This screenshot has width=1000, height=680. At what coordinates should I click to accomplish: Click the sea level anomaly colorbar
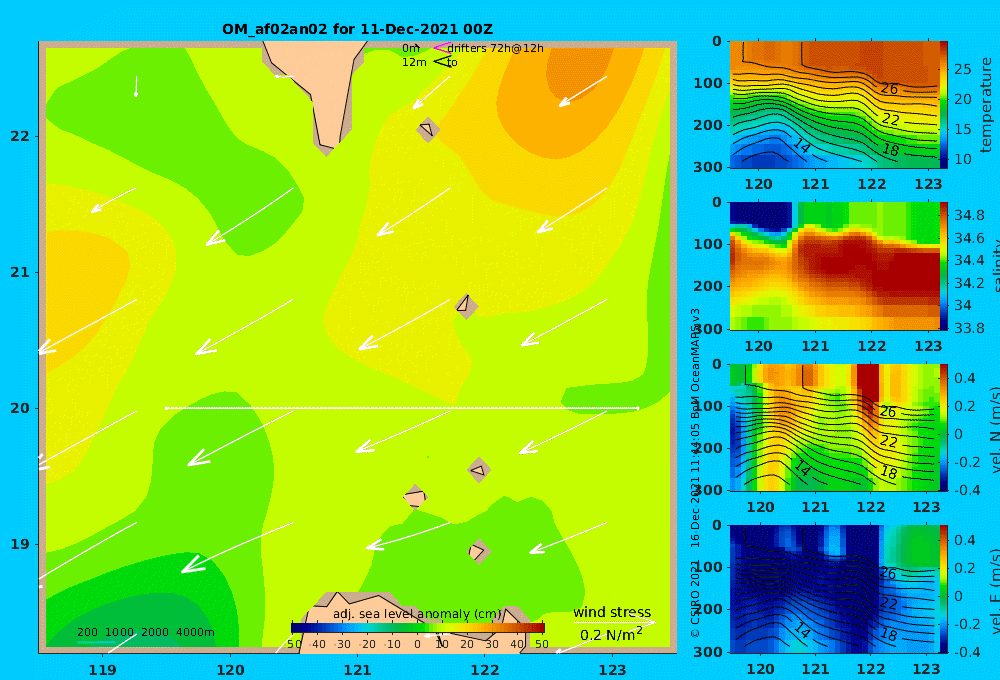418,628
